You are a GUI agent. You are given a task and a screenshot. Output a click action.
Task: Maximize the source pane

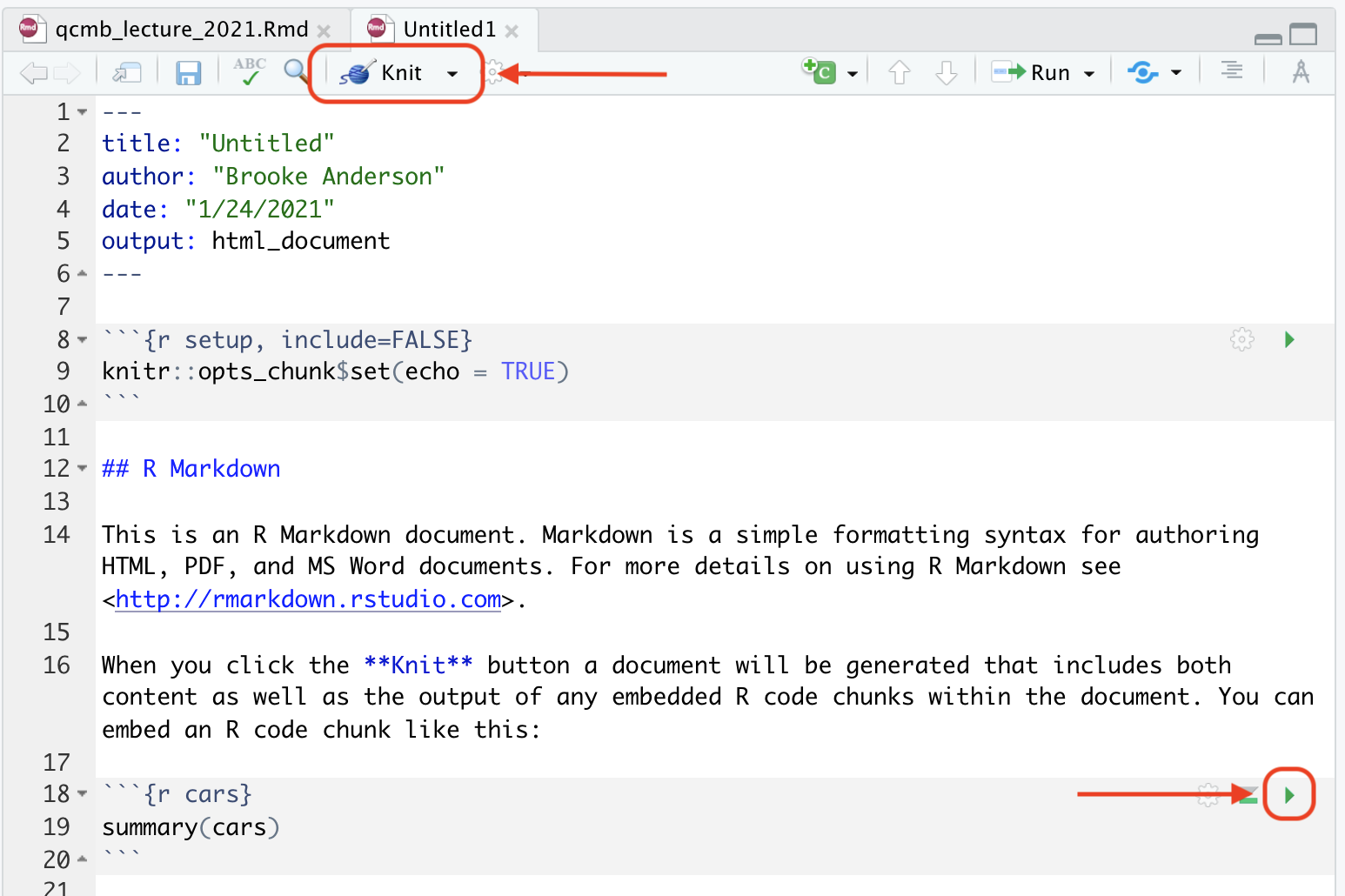[x=1303, y=34]
